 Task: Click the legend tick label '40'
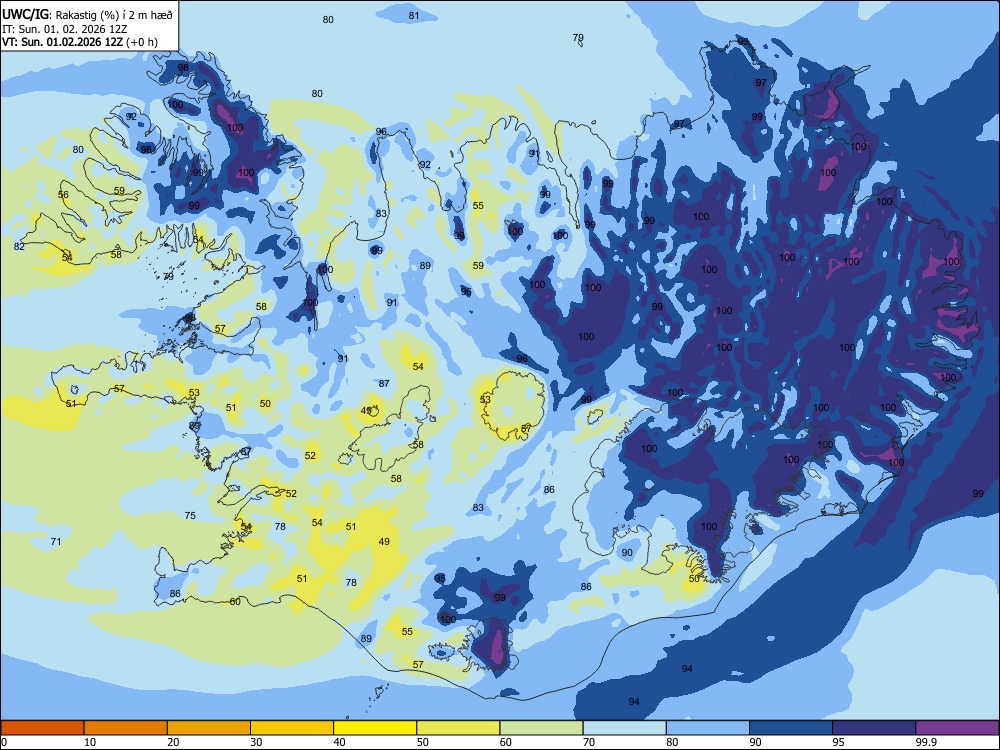click(339, 742)
